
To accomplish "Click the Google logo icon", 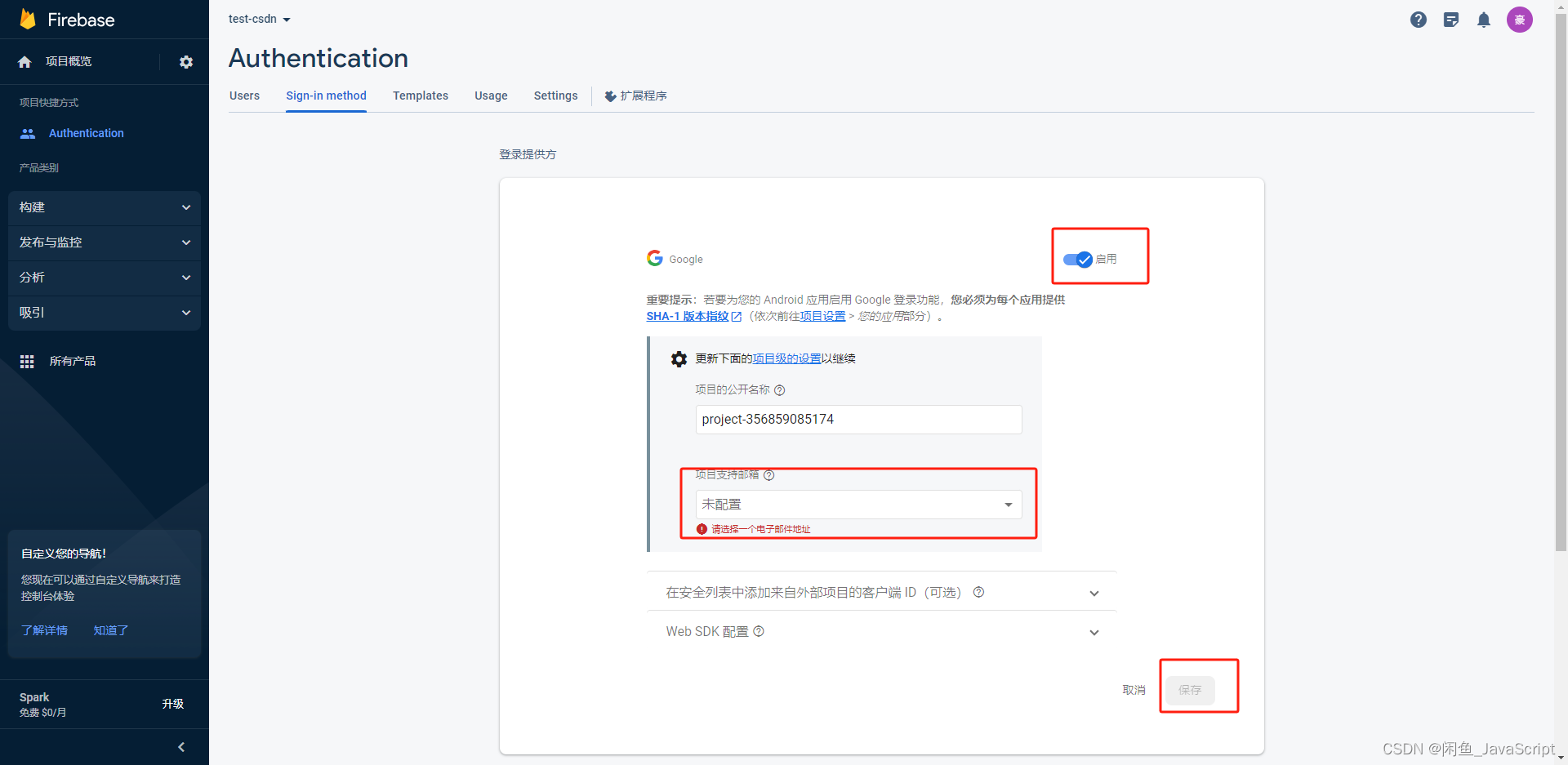I will click(x=655, y=258).
